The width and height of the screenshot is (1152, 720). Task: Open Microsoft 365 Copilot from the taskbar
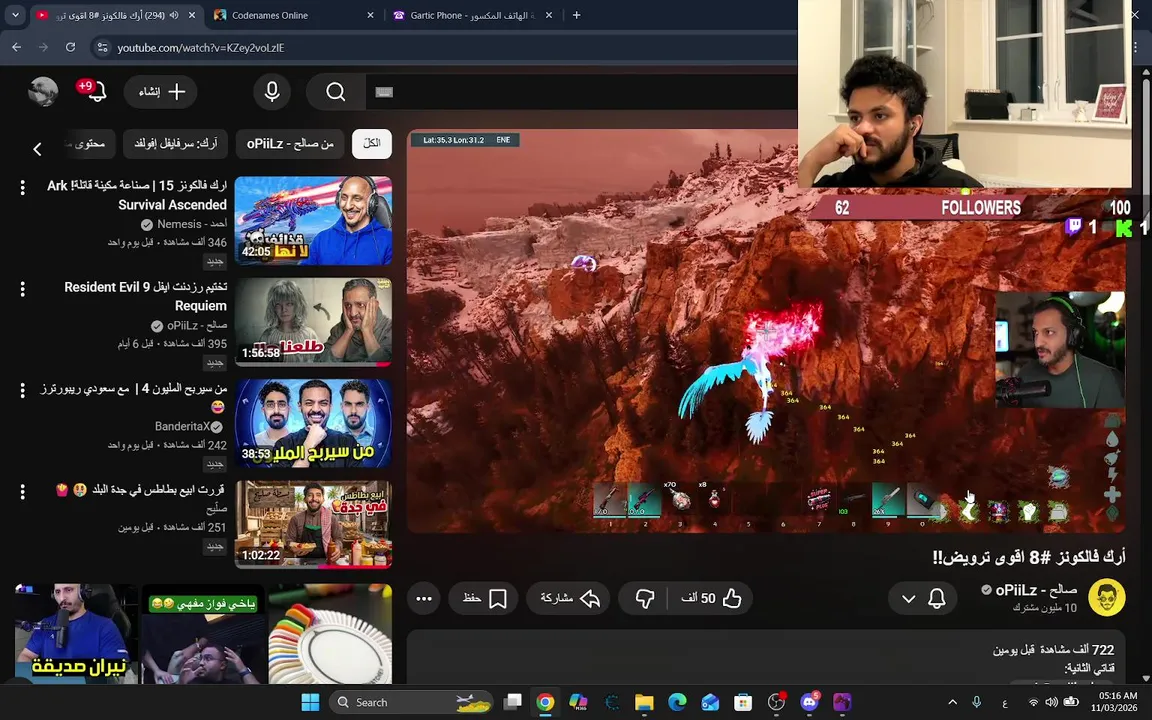(x=578, y=702)
